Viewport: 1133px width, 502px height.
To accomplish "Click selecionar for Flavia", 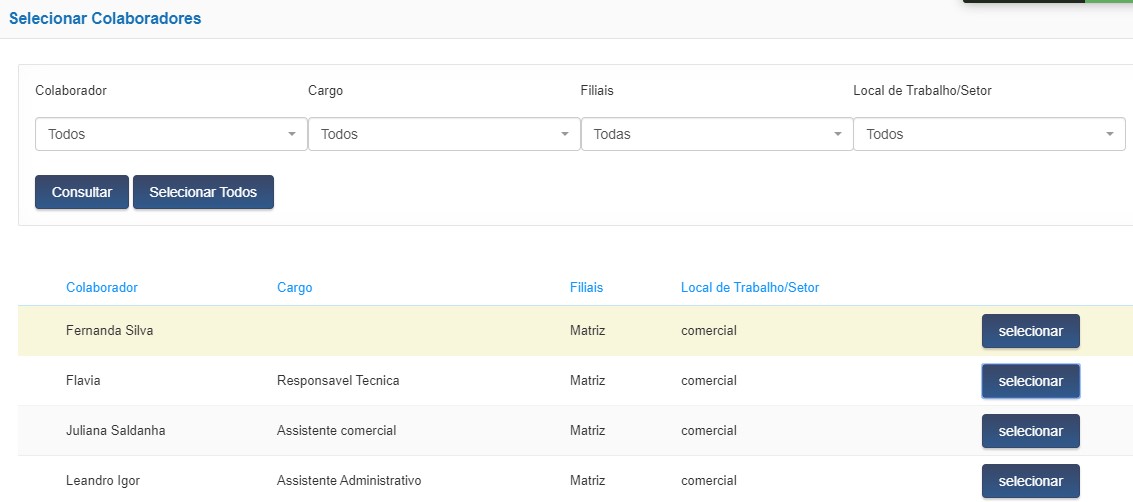I will click(1030, 381).
